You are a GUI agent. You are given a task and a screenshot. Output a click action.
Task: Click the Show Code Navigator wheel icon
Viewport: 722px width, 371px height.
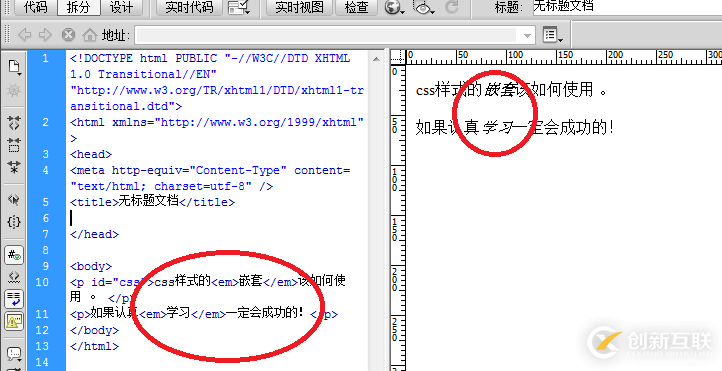[14, 90]
